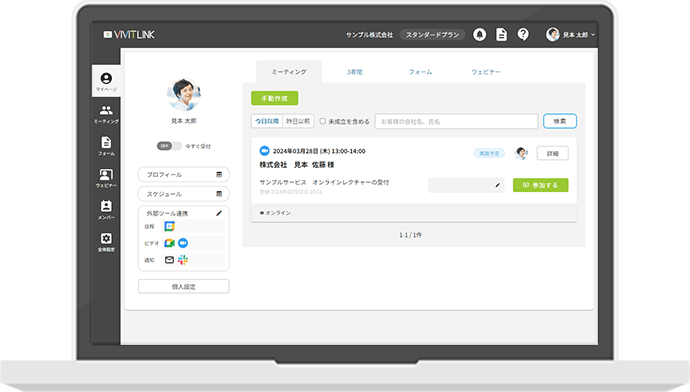Click pencil icon in meeting memo field
Viewport: 690px width, 392px height.
(498, 185)
